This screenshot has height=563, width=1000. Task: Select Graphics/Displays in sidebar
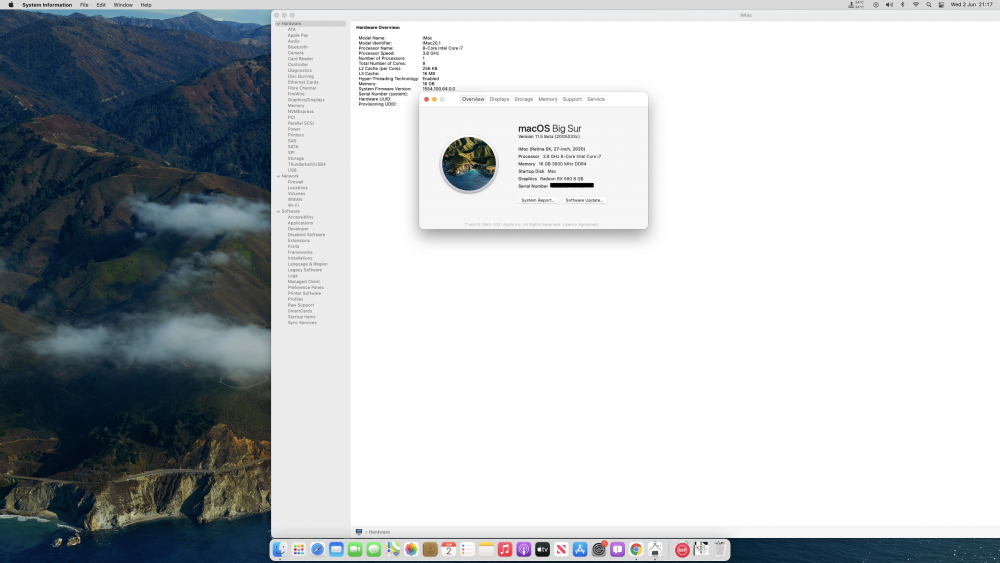[x=306, y=100]
